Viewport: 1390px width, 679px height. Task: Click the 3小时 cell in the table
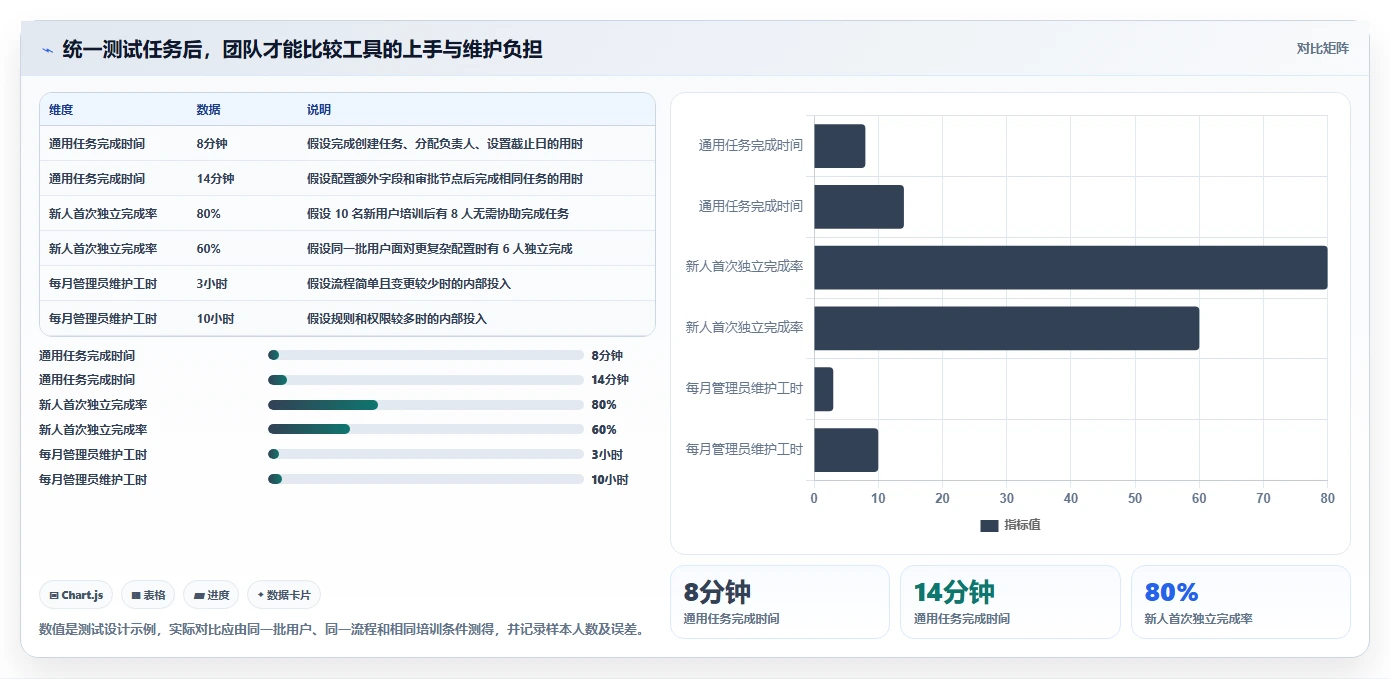[x=212, y=284]
